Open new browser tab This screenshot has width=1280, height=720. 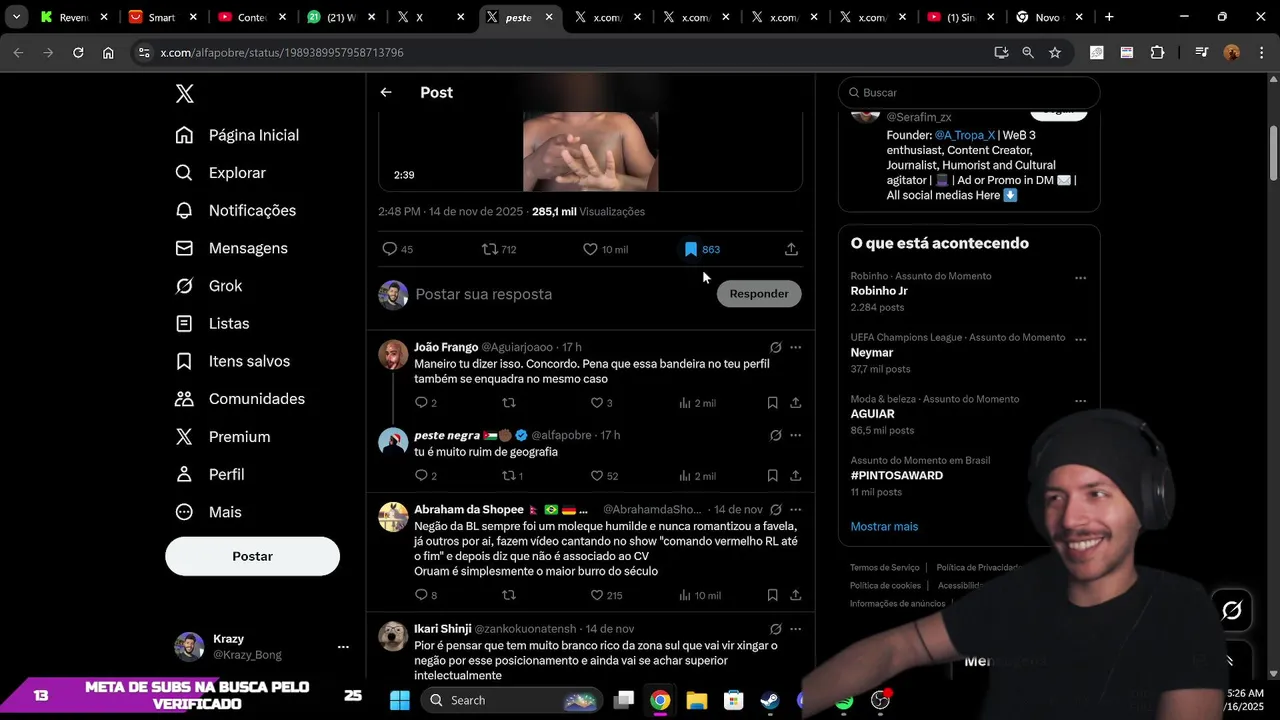pos(1109,17)
